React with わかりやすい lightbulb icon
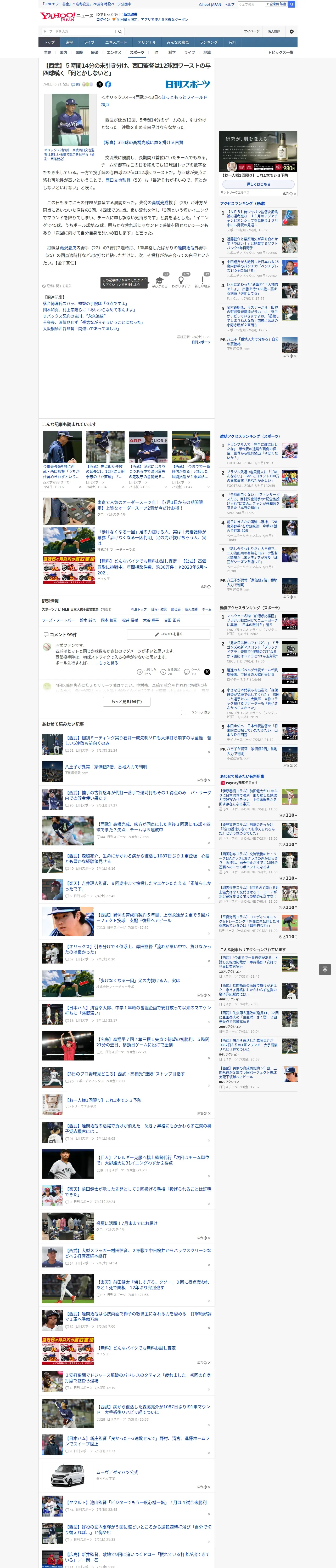This screenshot has width=336, height=1568. (181, 281)
